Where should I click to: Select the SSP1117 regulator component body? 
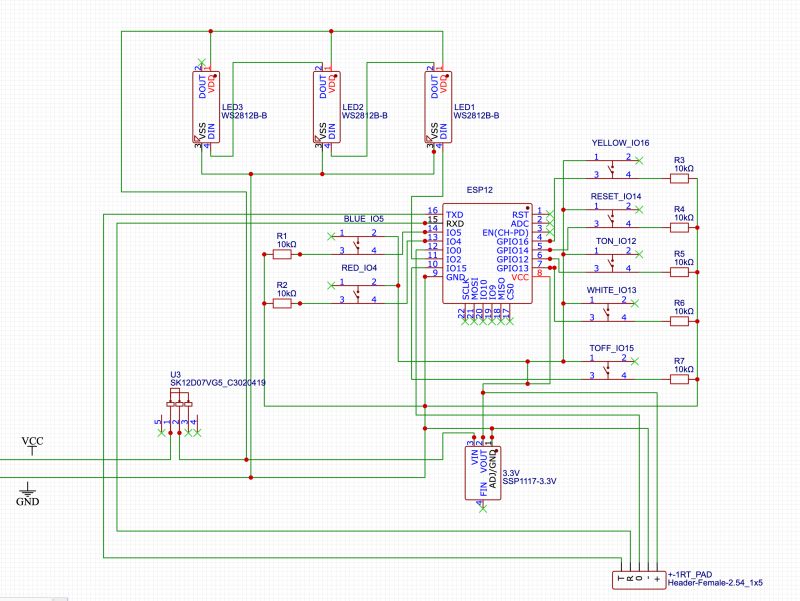tap(483, 473)
